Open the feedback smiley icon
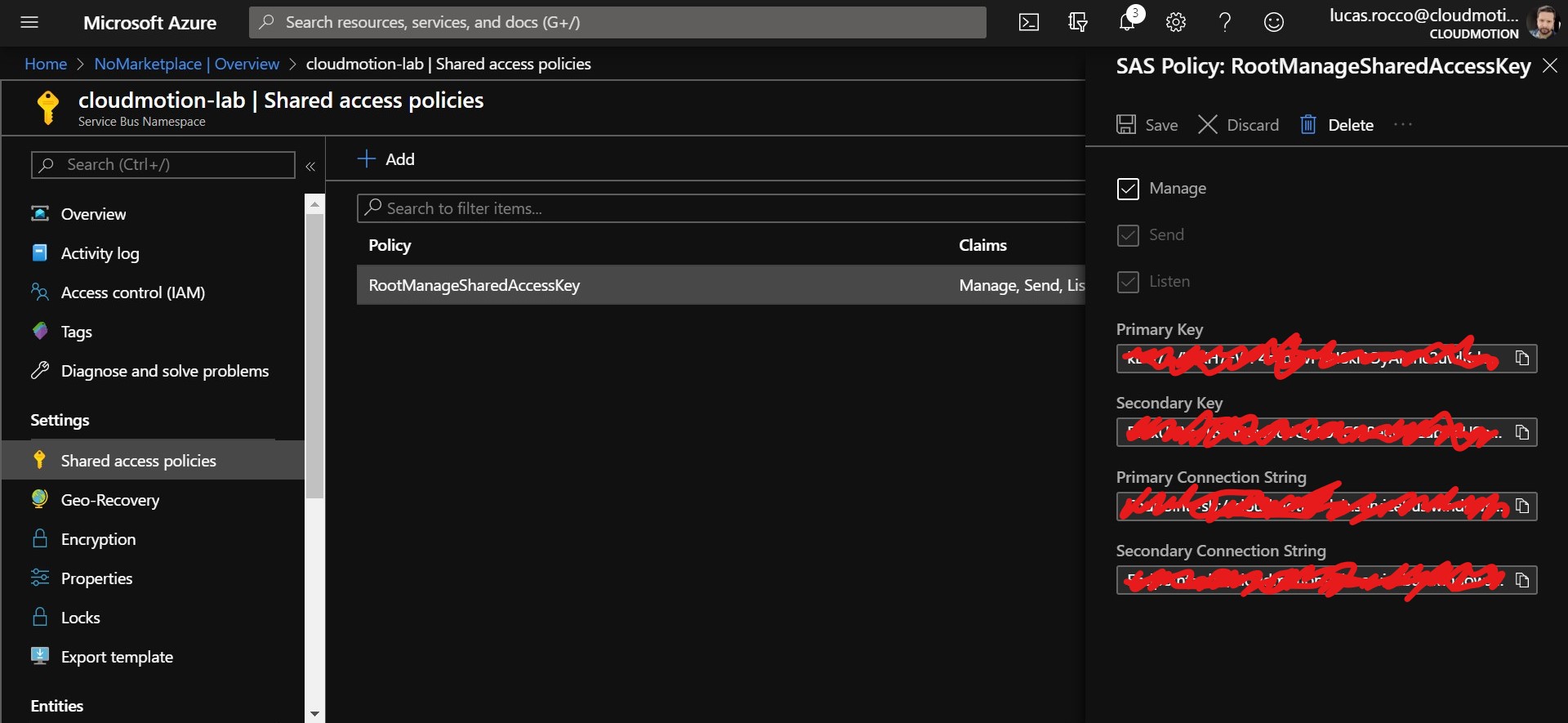1568x723 pixels. pyautogui.click(x=1274, y=22)
